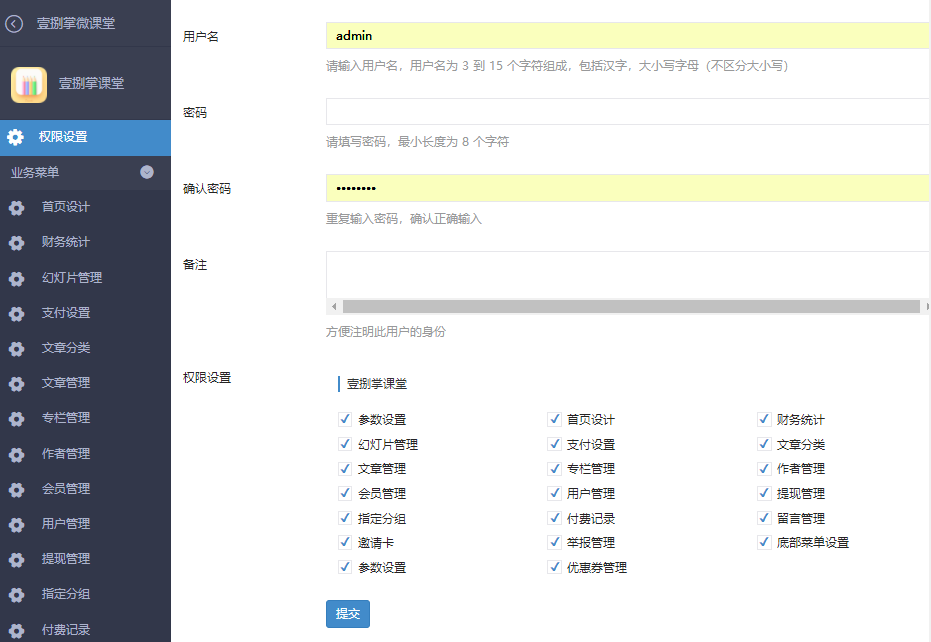The height and width of the screenshot is (642, 931).
Task: Uncheck the 幻灯片管理 permission checkbox
Action: (x=345, y=444)
